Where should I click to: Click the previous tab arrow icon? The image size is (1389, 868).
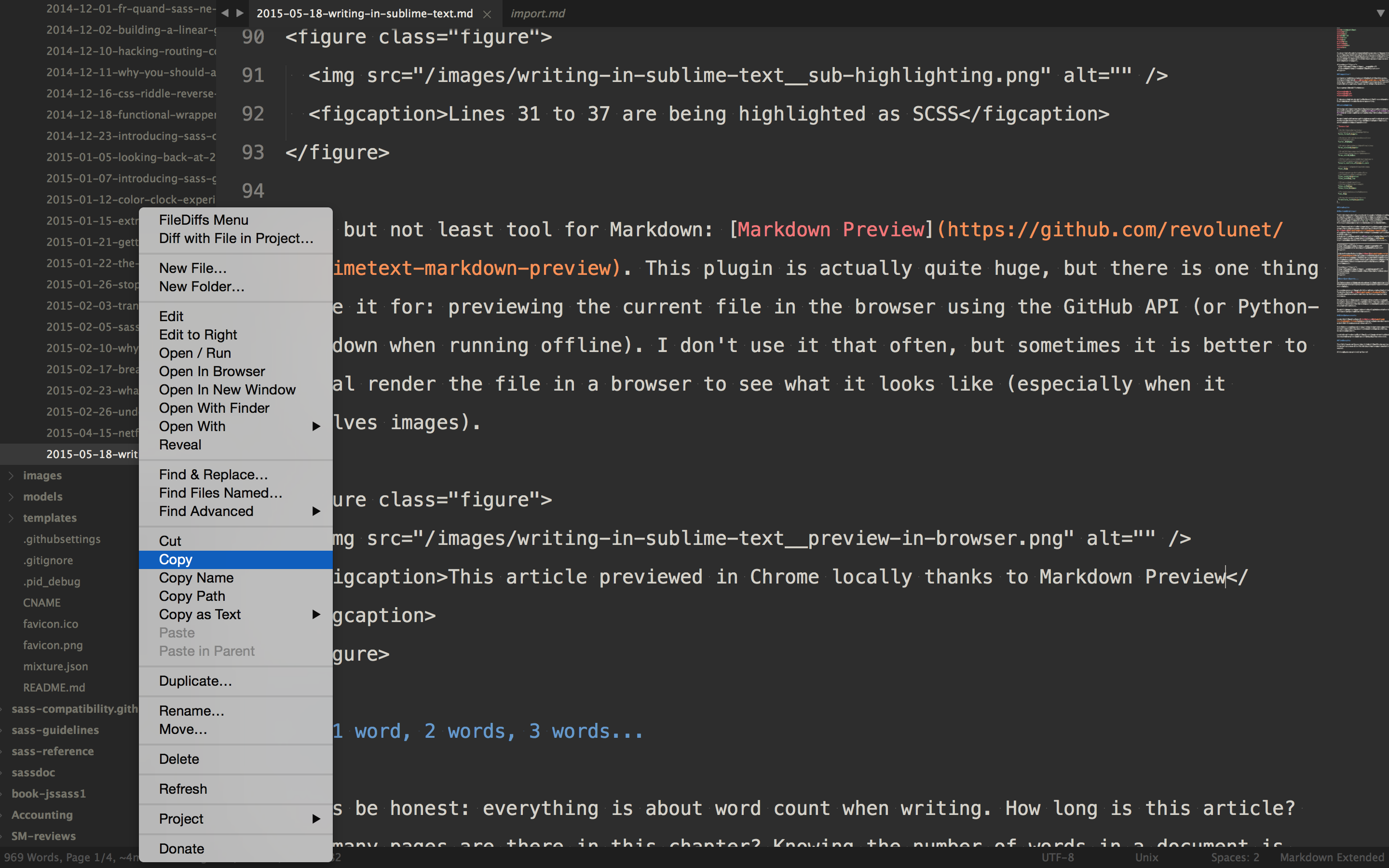click(224, 13)
